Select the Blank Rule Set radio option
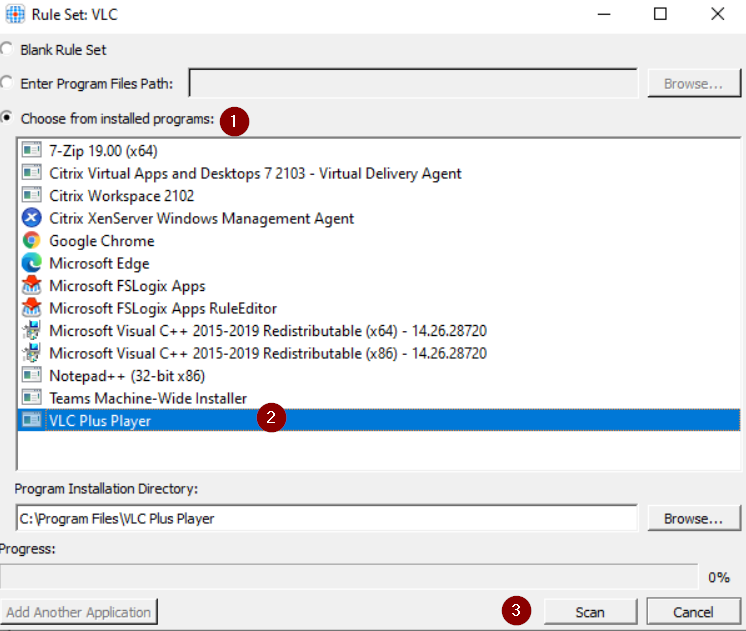This screenshot has height=631, width=746. click(x=6, y=49)
